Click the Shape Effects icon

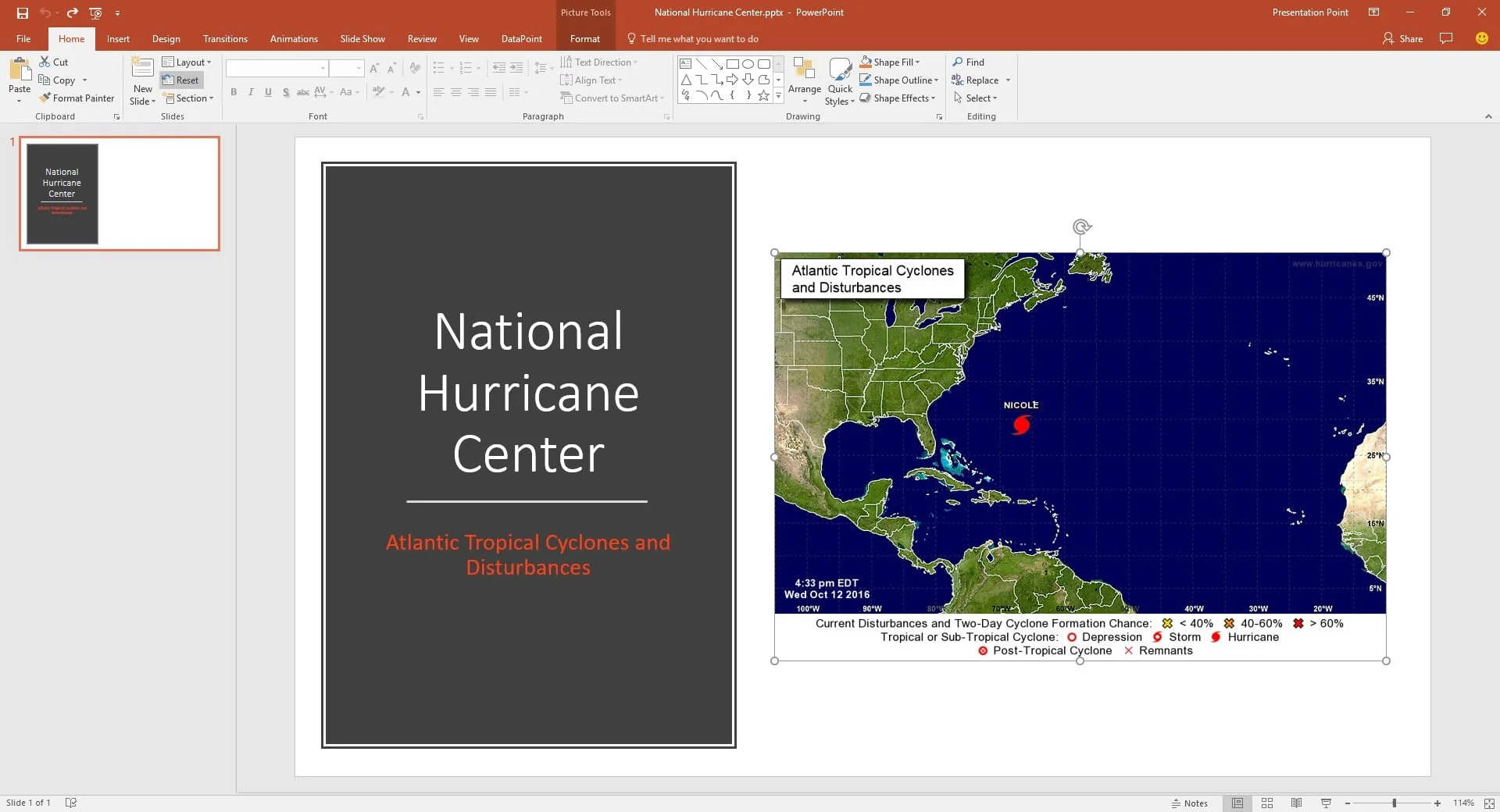[866, 98]
